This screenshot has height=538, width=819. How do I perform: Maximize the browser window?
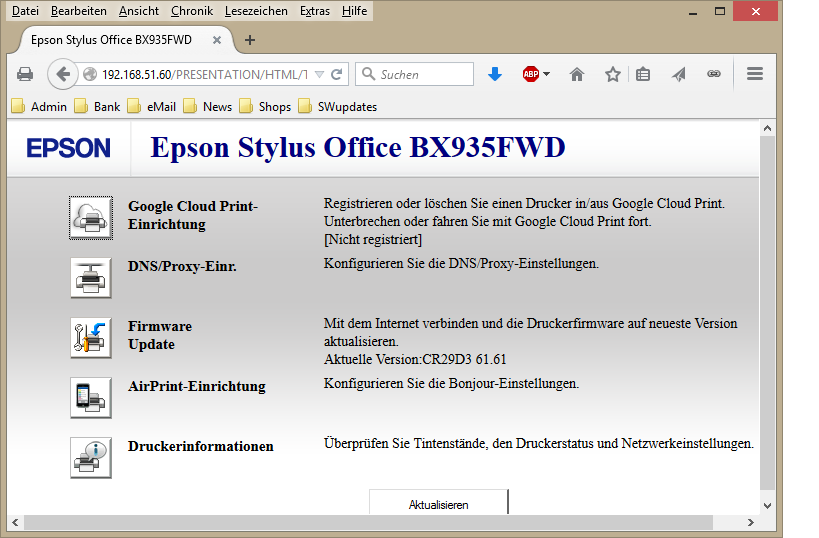point(720,11)
